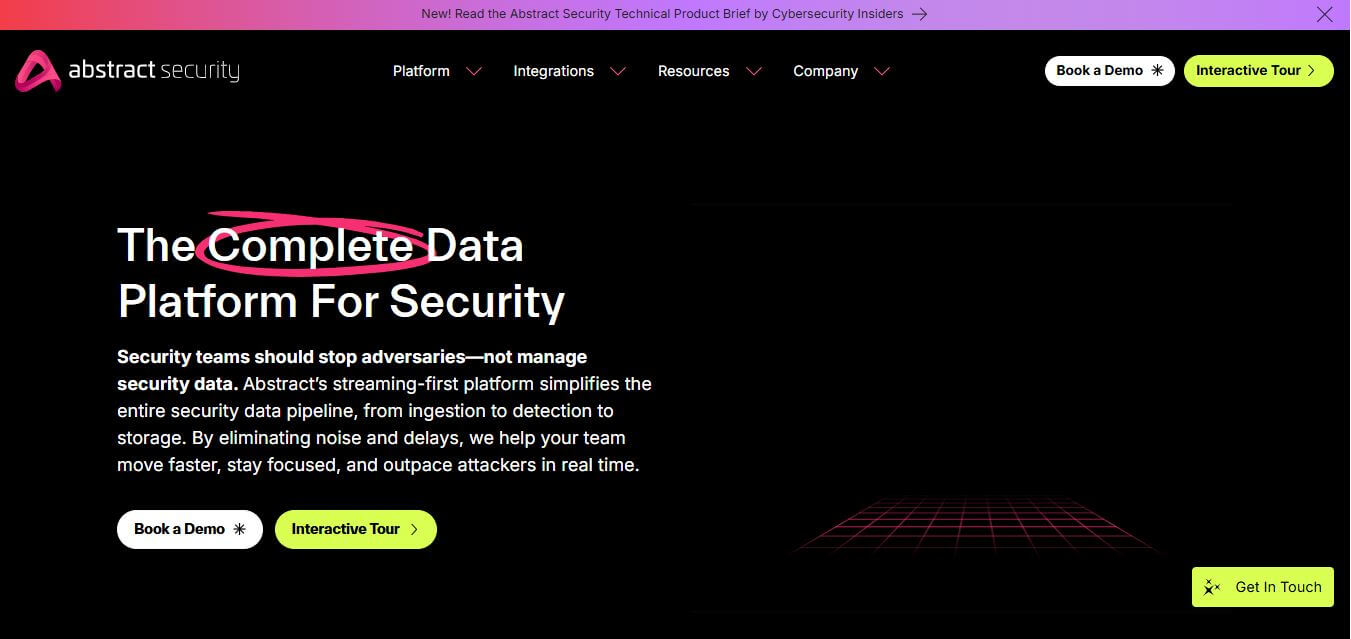Click the chevron icon on the hero Interactive Tour button

pos(414,530)
